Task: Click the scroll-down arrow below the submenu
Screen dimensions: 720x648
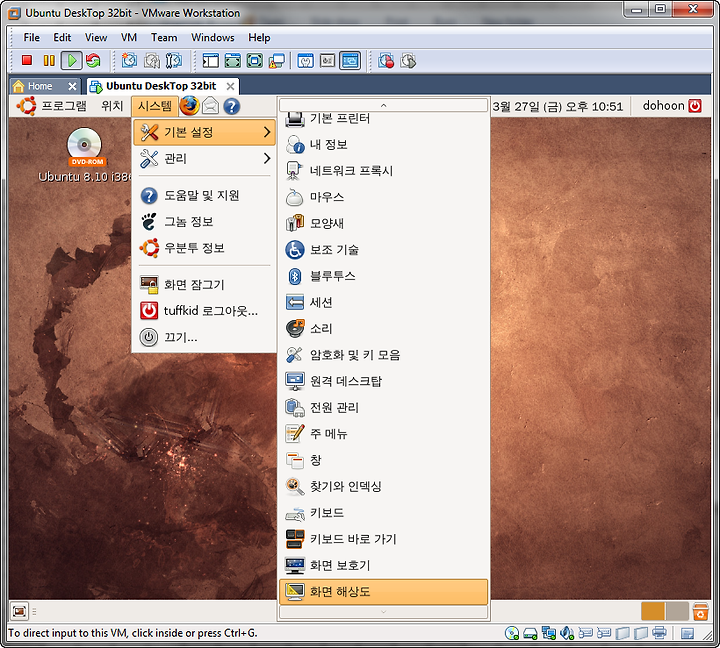Action: tap(383, 612)
